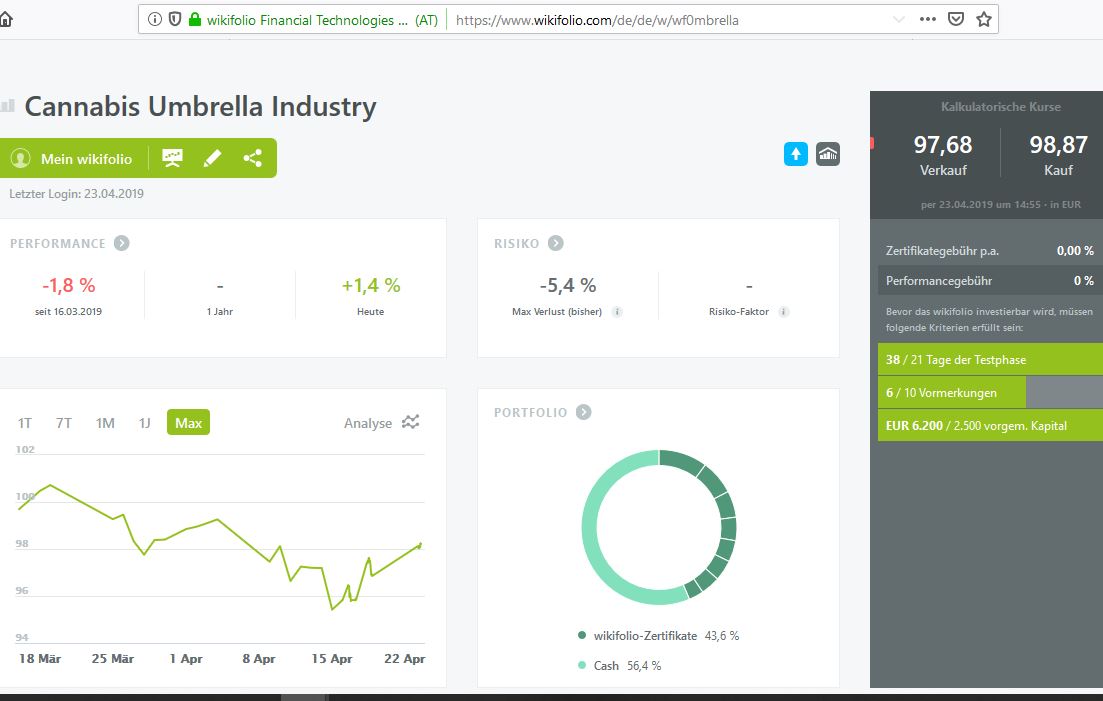Open the address bar history dropdown
Screen dimensions: 1103x701
[x=898, y=19]
